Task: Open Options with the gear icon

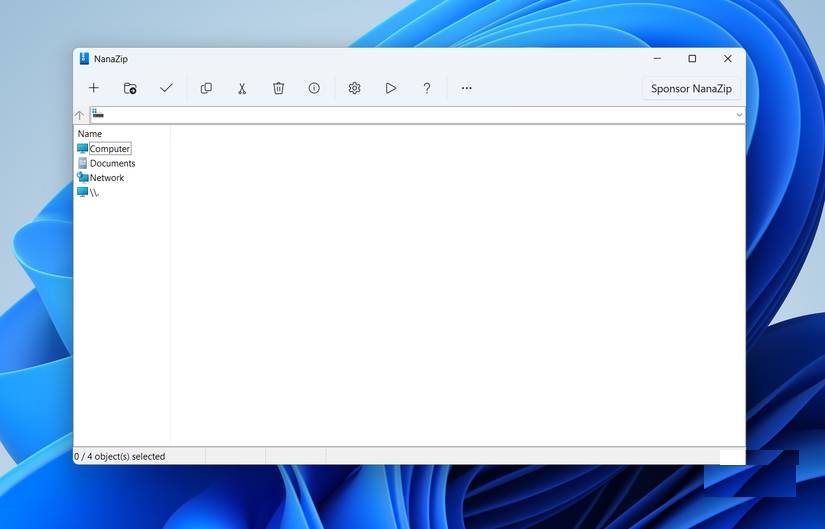Action: [354, 88]
